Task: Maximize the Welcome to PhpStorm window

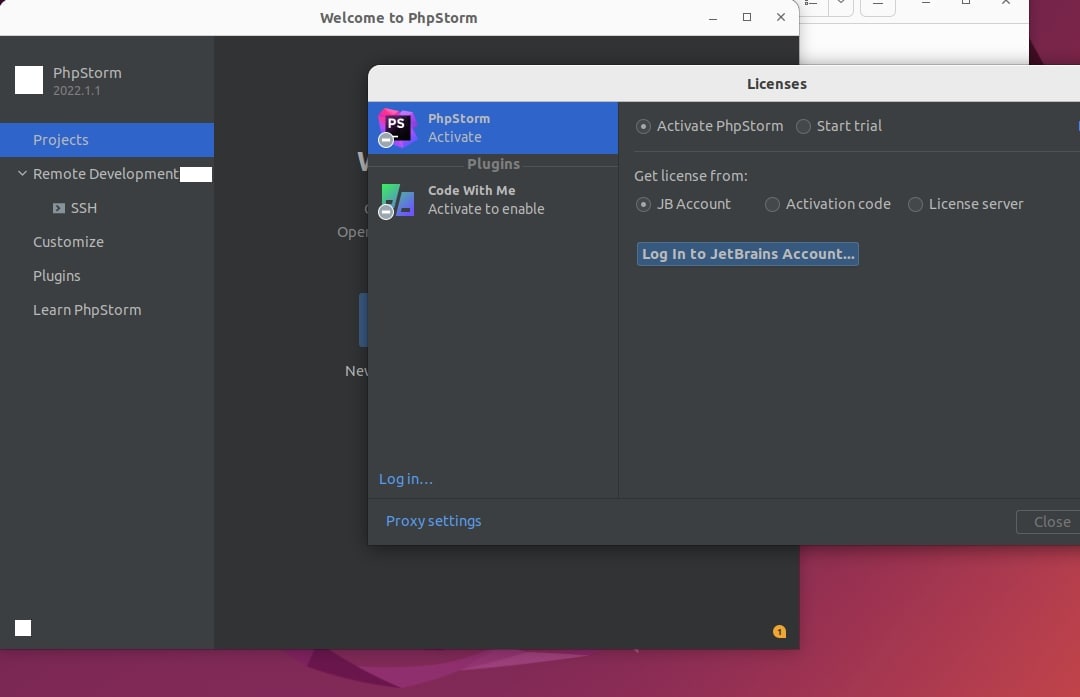Action: coord(747,17)
